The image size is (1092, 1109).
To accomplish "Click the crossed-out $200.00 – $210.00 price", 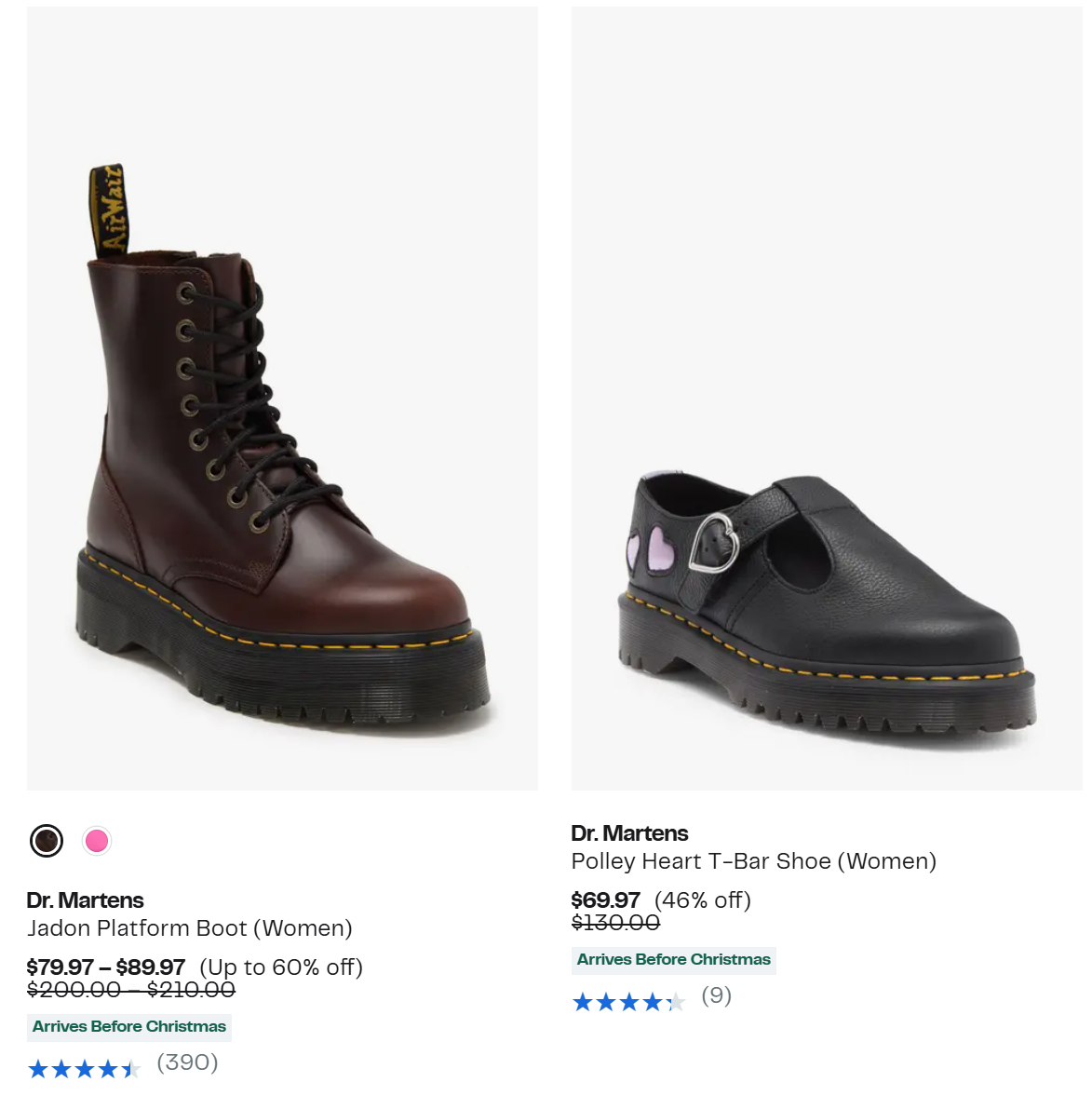I will tap(131, 990).
